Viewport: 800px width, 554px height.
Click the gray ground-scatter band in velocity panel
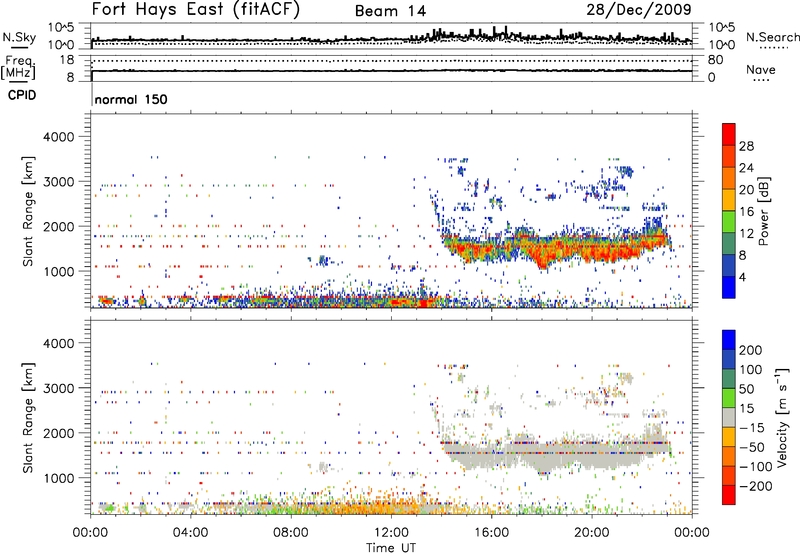pos(556,454)
